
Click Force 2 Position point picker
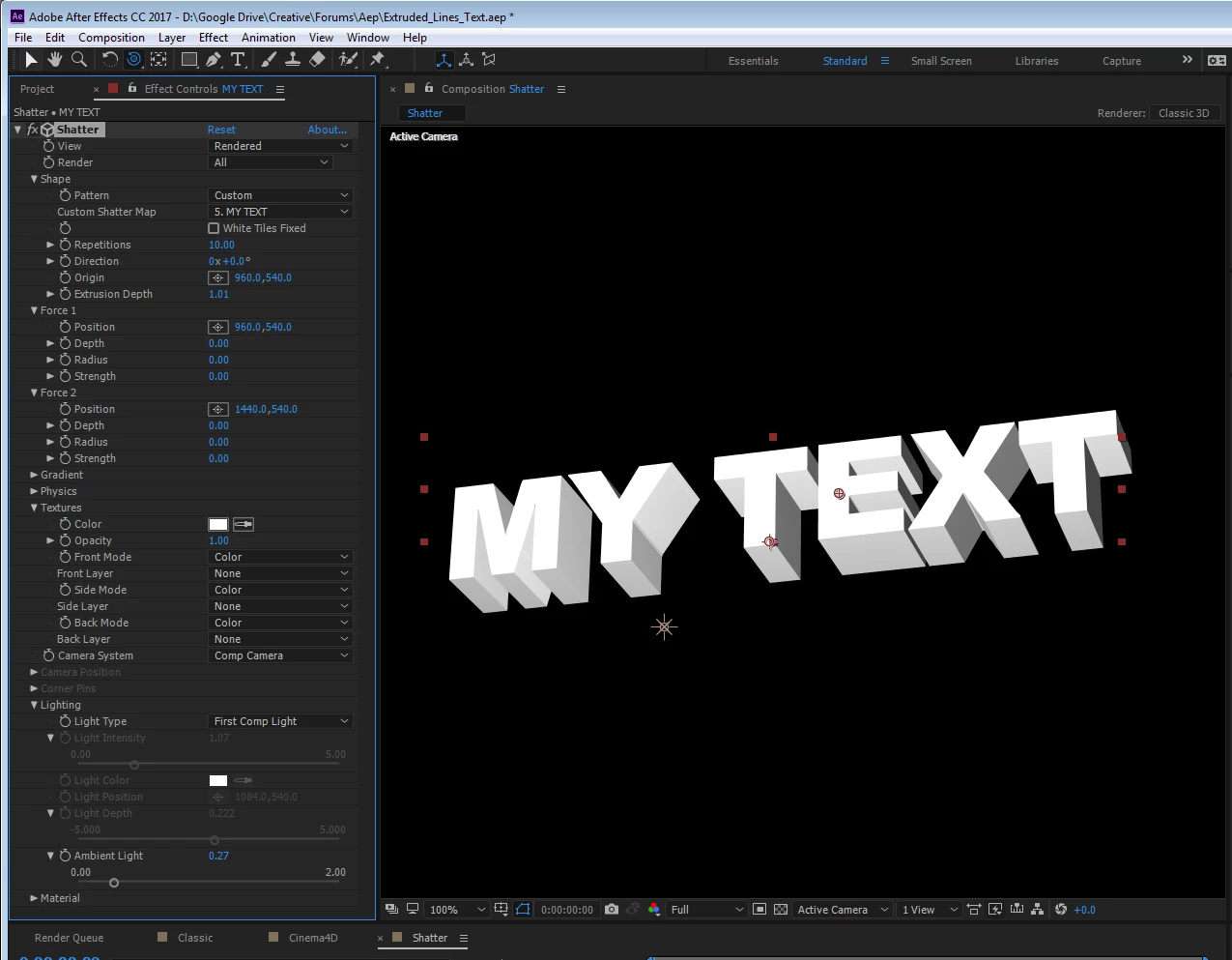tap(218, 409)
